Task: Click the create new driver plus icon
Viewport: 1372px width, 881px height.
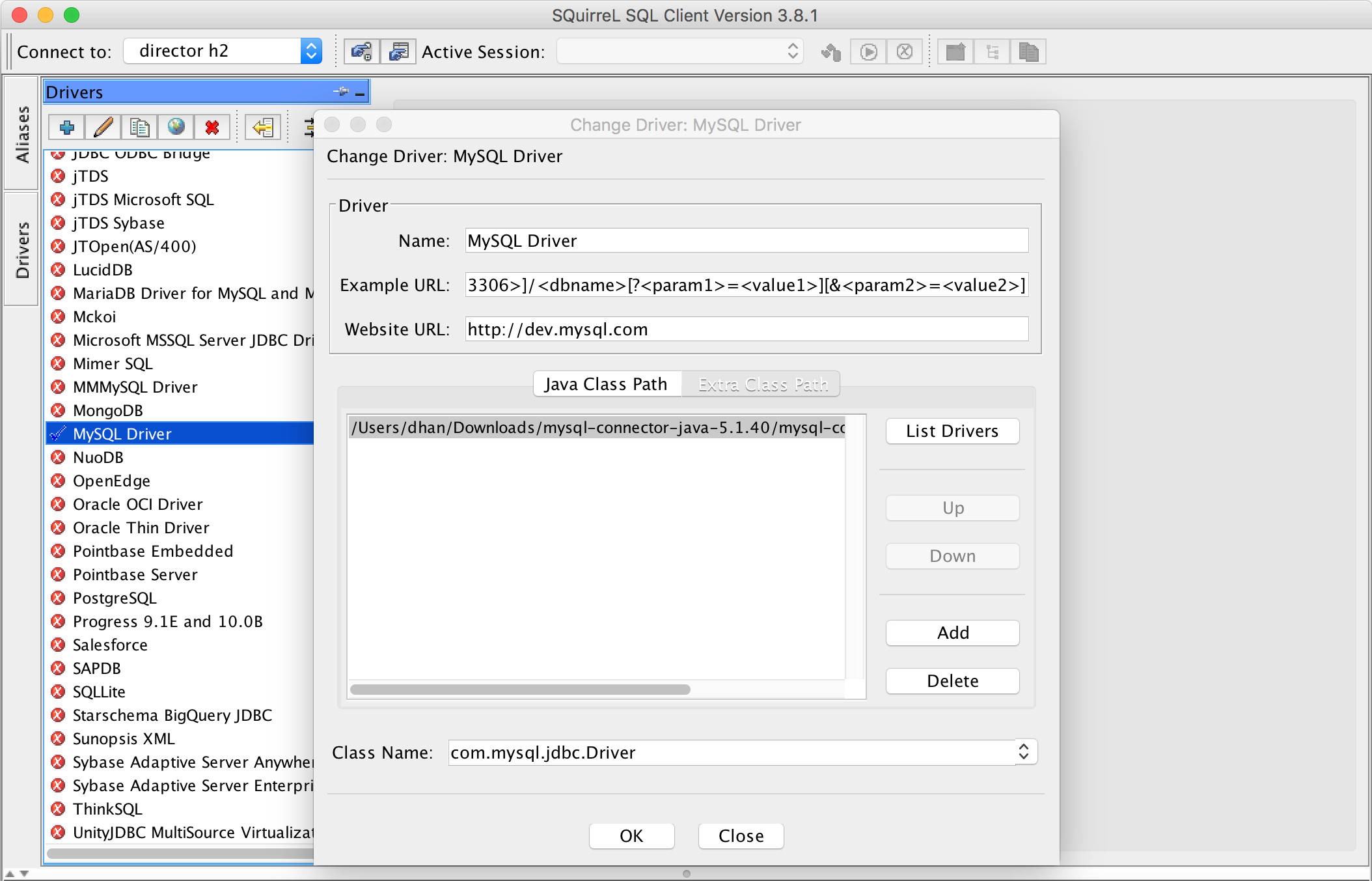Action: (x=66, y=127)
